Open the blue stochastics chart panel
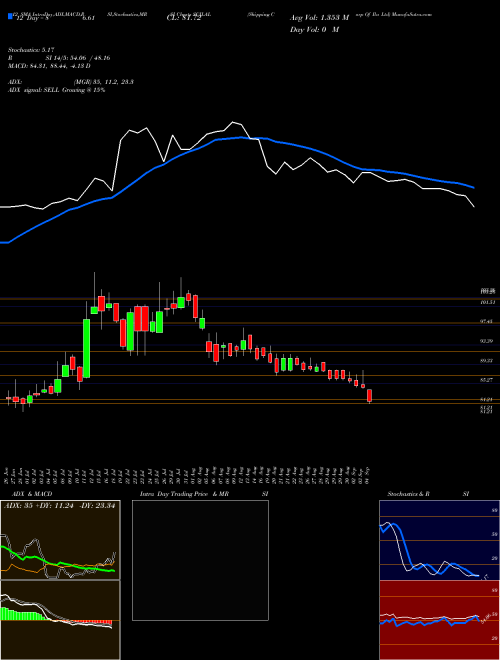Viewport: 500px width, 660px height. click(x=439, y=540)
